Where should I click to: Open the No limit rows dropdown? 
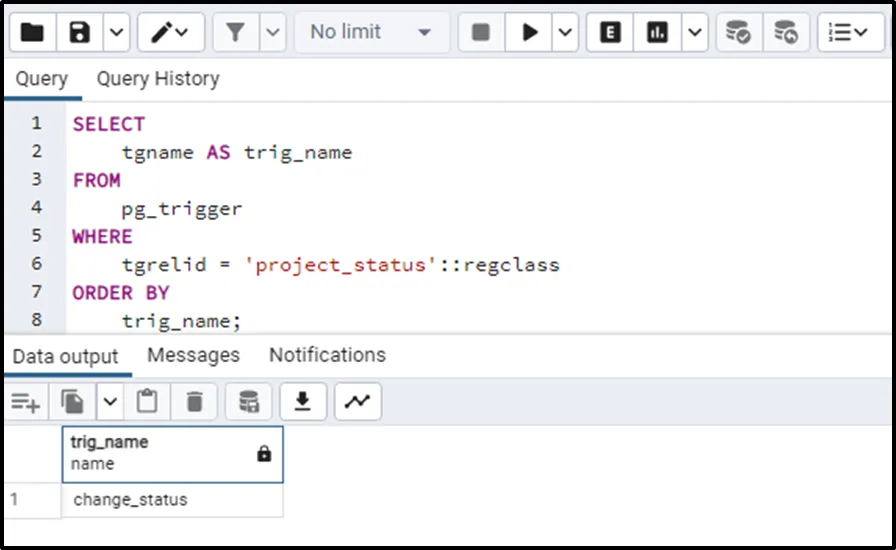[x=370, y=33]
